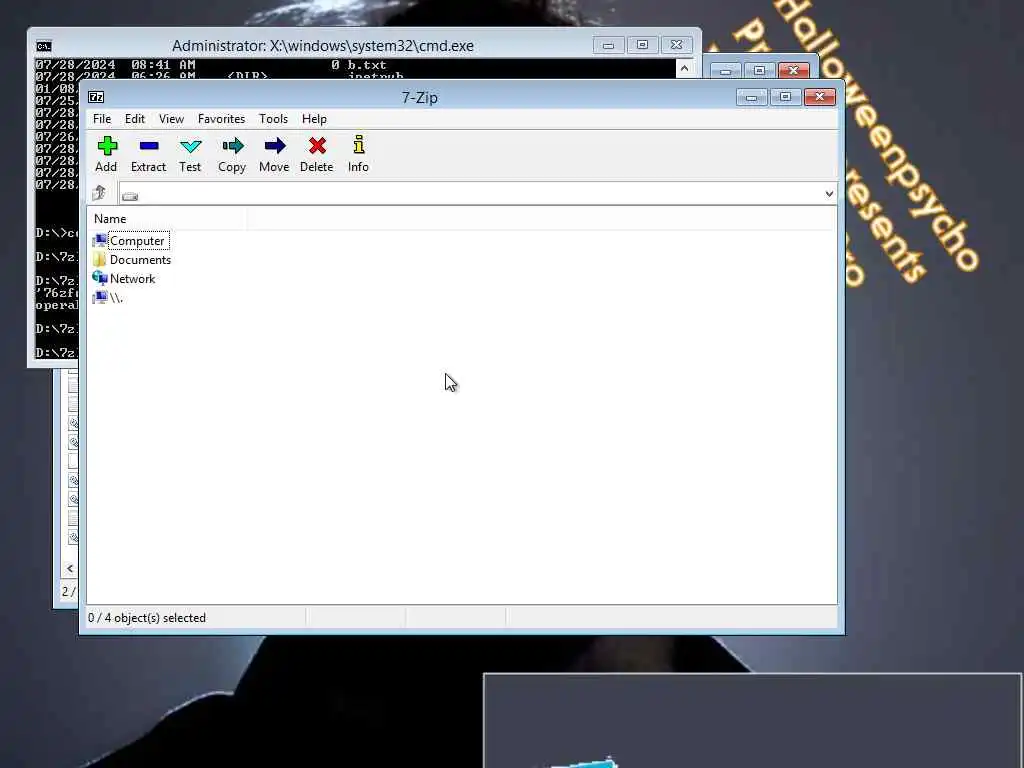Screen dimensions: 1024x768
Task: Close the cmd.exe Administrator window
Action: pos(677,45)
